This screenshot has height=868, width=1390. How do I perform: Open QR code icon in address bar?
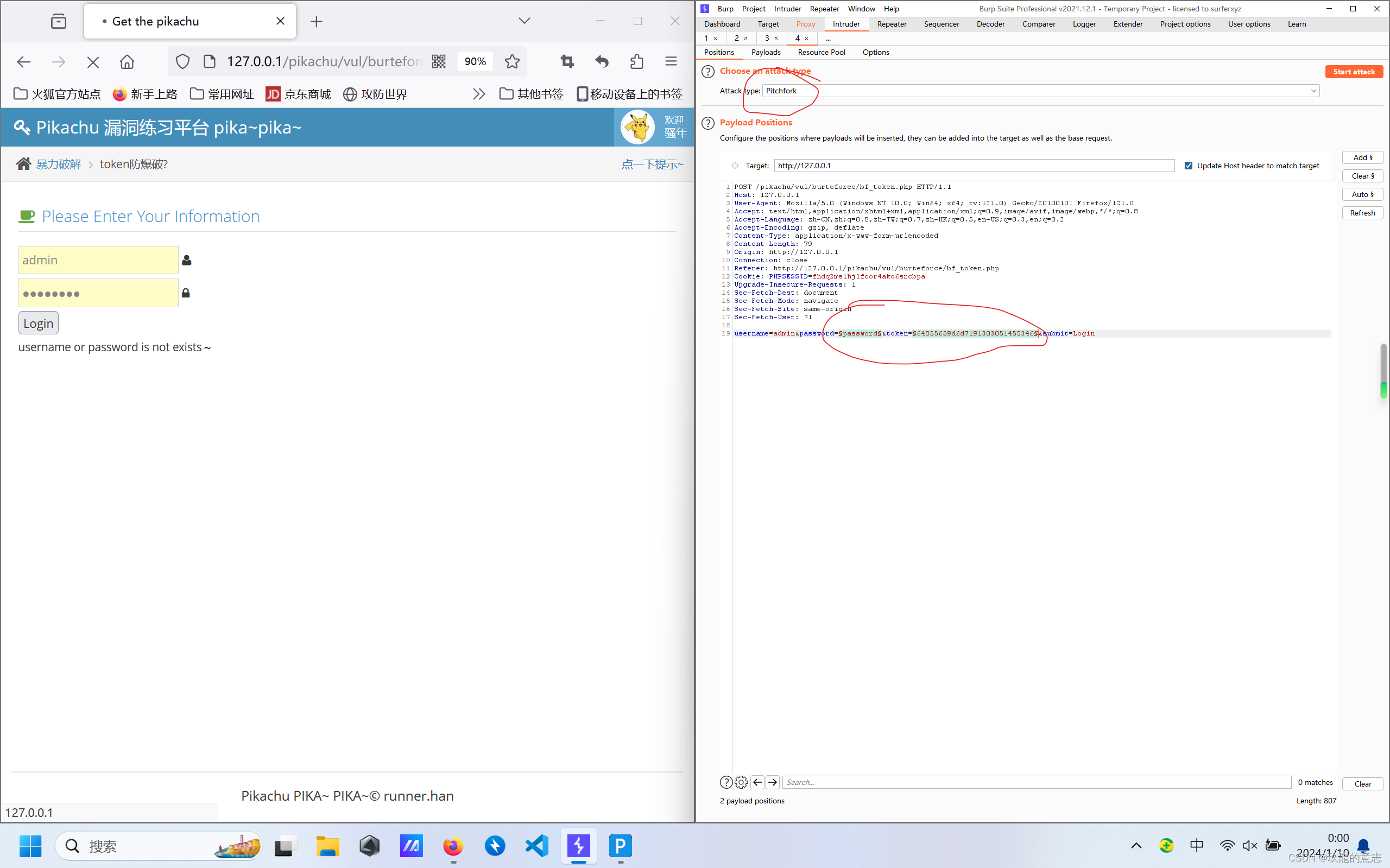(x=439, y=61)
